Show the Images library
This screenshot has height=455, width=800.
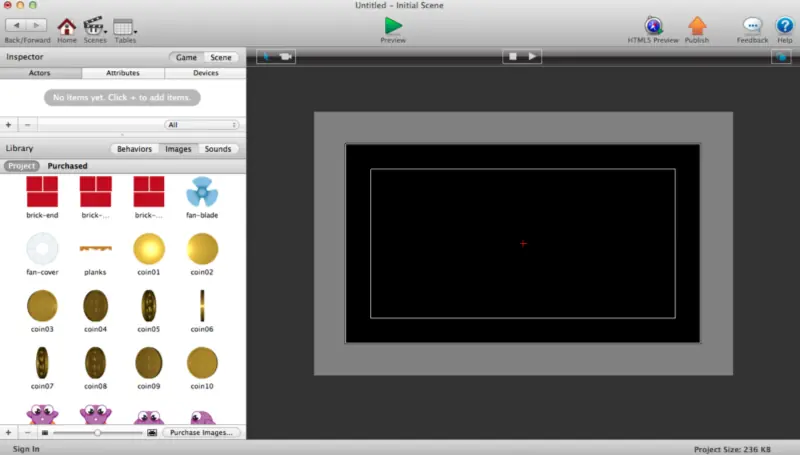[x=178, y=149]
